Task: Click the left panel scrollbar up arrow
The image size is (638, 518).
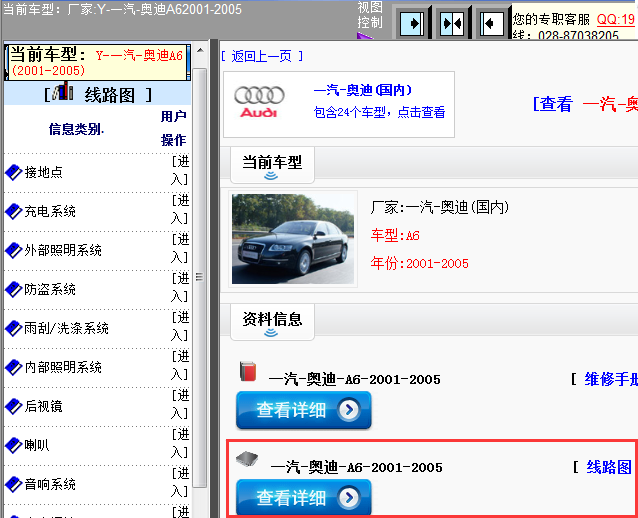Action: click(200, 51)
